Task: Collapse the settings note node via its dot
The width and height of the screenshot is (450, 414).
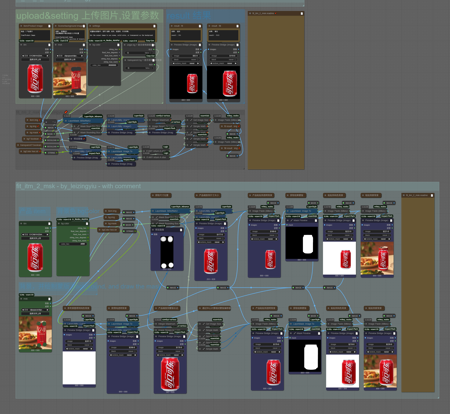Action: tap(91, 26)
